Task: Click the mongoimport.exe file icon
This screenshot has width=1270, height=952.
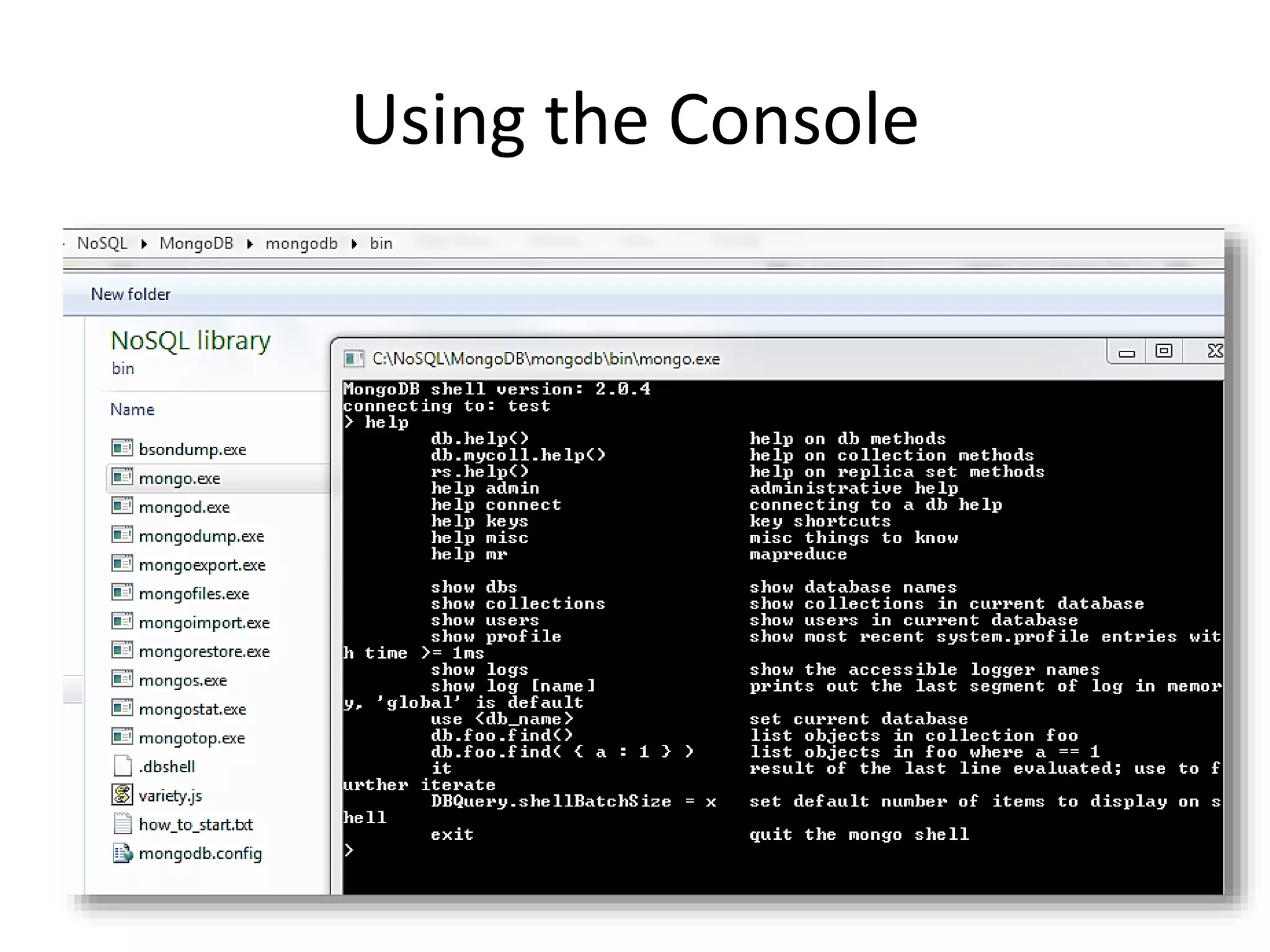Action: click(122, 621)
